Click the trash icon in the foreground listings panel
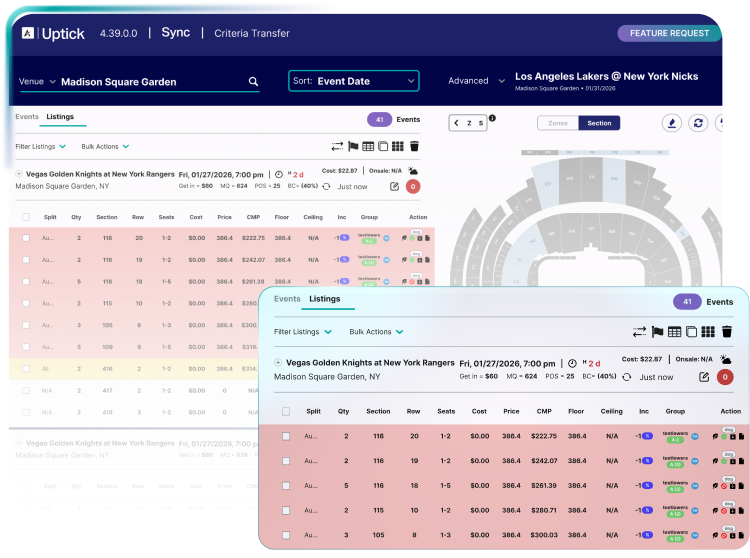The image size is (750, 558). pos(727,332)
